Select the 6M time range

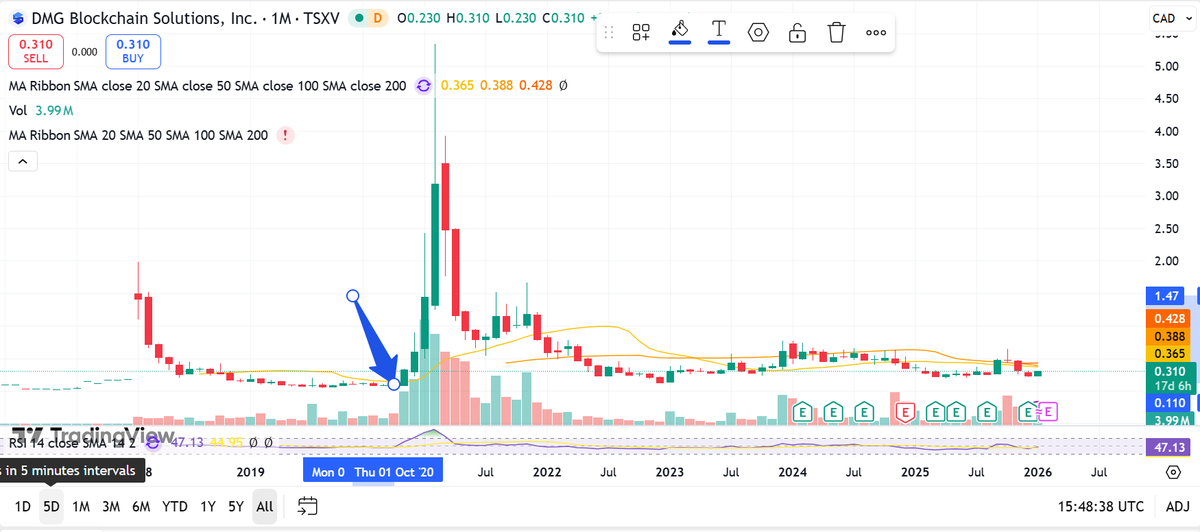click(x=141, y=507)
